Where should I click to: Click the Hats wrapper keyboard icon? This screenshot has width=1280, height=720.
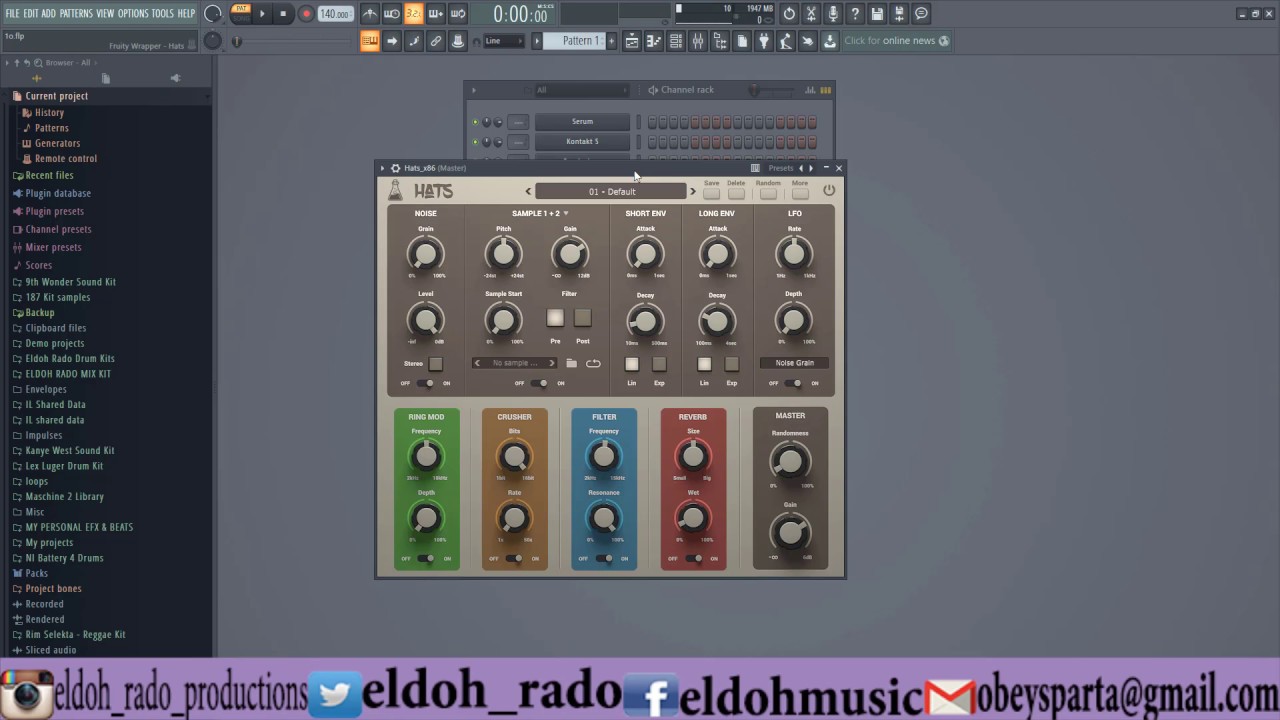click(x=755, y=168)
